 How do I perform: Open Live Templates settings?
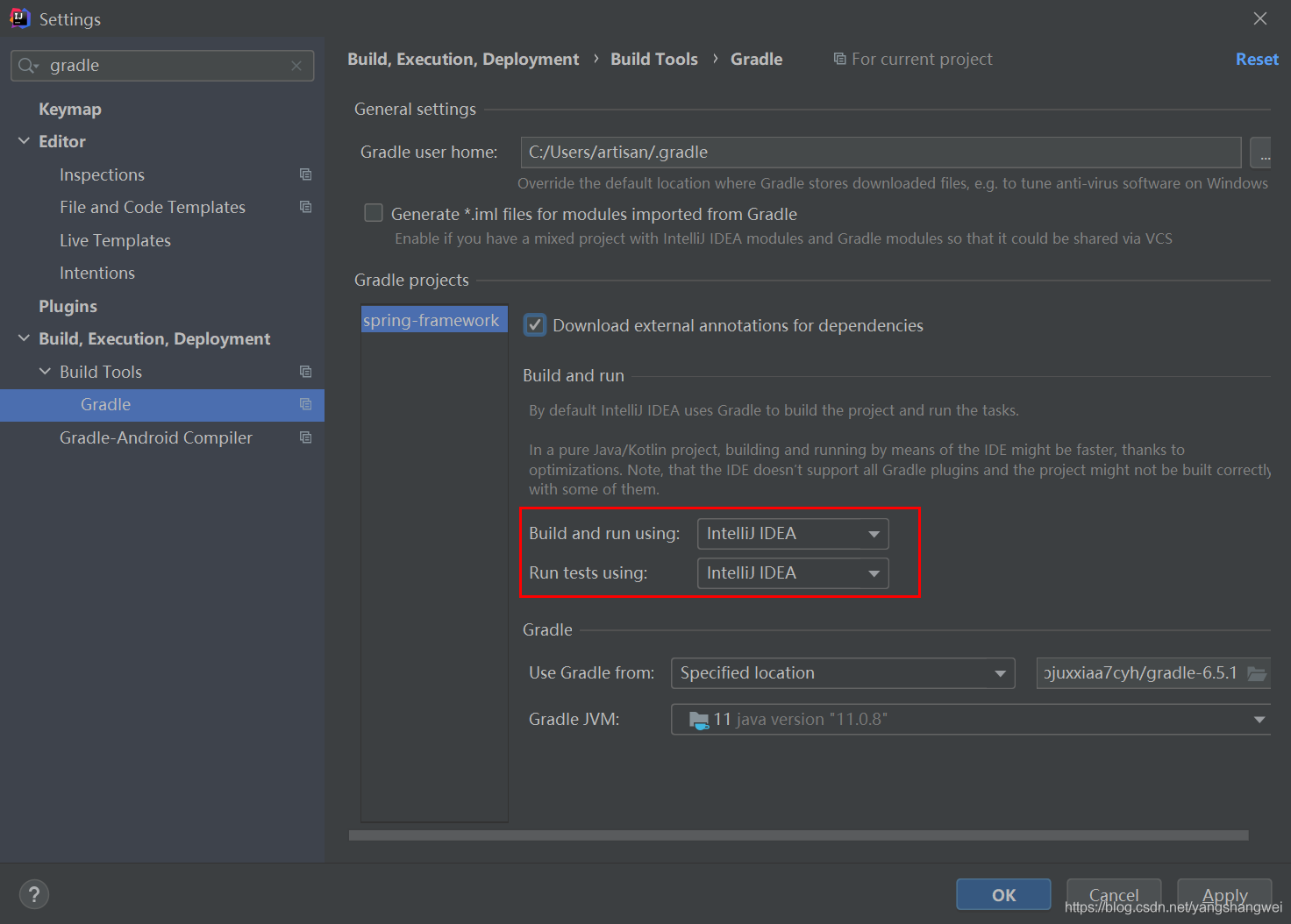[115, 240]
